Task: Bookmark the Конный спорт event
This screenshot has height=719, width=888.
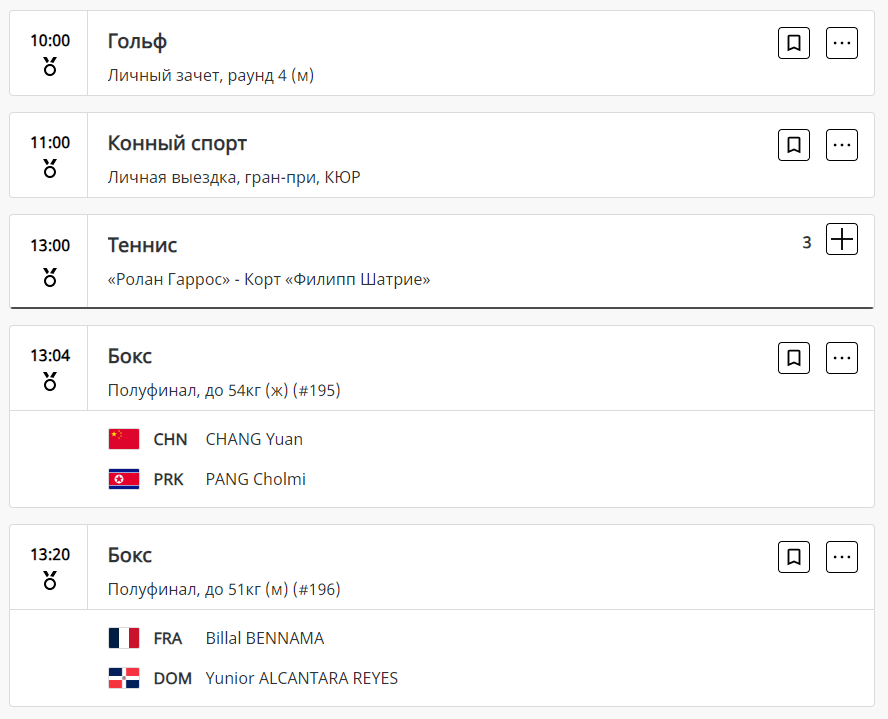Action: pyautogui.click(x=794, y=145)
